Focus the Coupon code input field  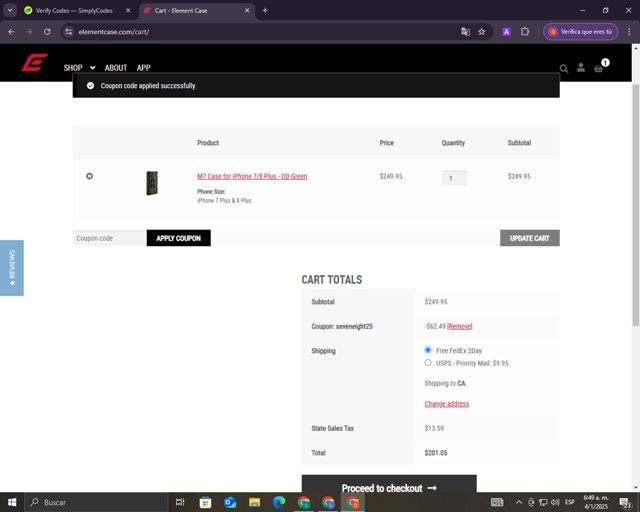point(109,238)
